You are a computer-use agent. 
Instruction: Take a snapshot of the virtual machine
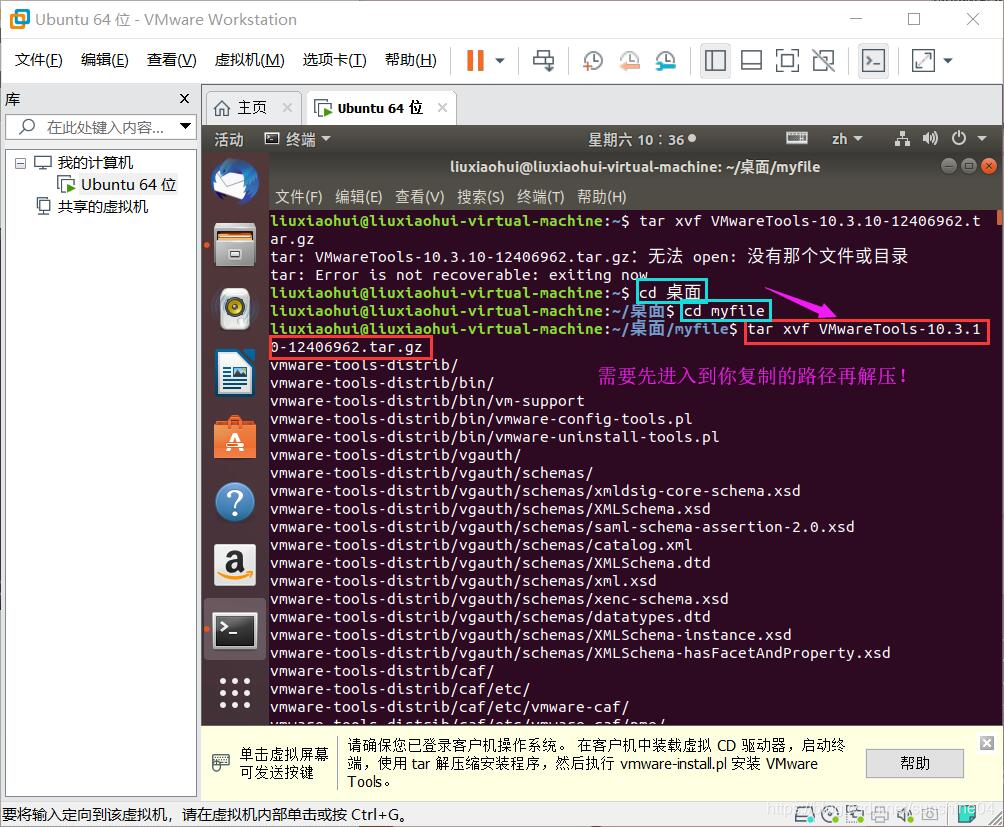click(593, 61)
